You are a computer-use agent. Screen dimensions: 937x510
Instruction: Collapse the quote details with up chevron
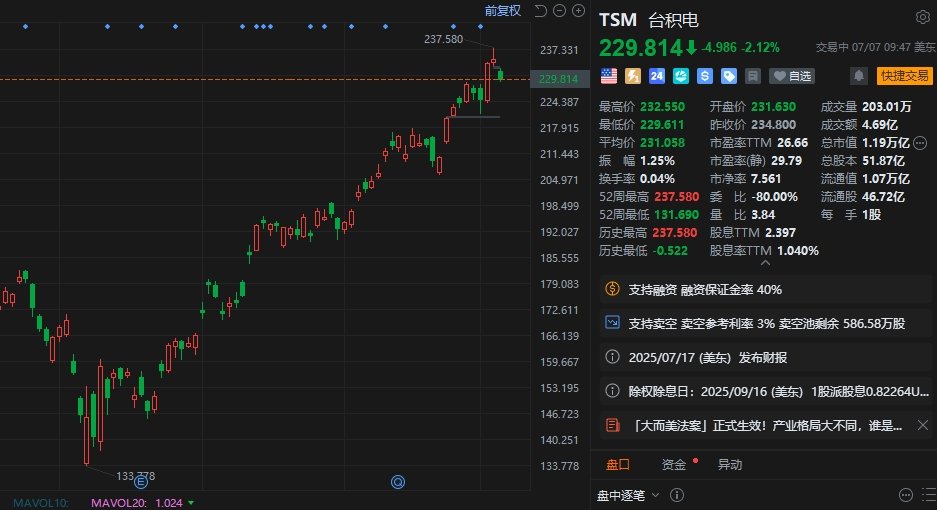pos(765,263)
